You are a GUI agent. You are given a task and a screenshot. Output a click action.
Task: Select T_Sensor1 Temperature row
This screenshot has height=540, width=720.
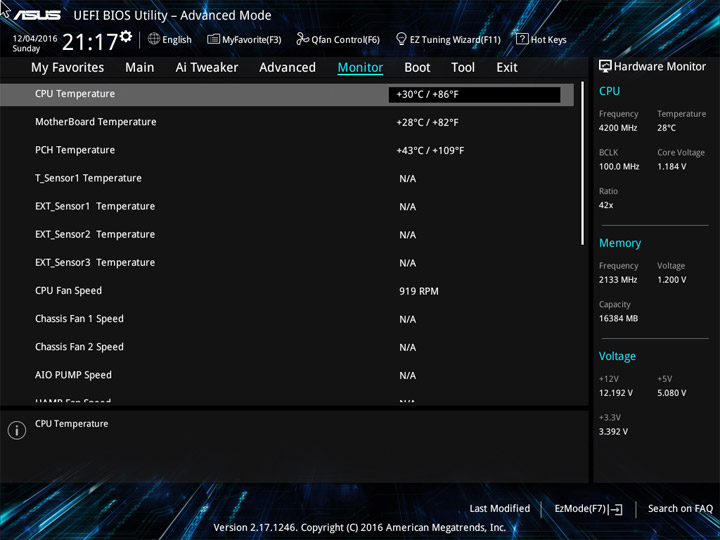287,178
